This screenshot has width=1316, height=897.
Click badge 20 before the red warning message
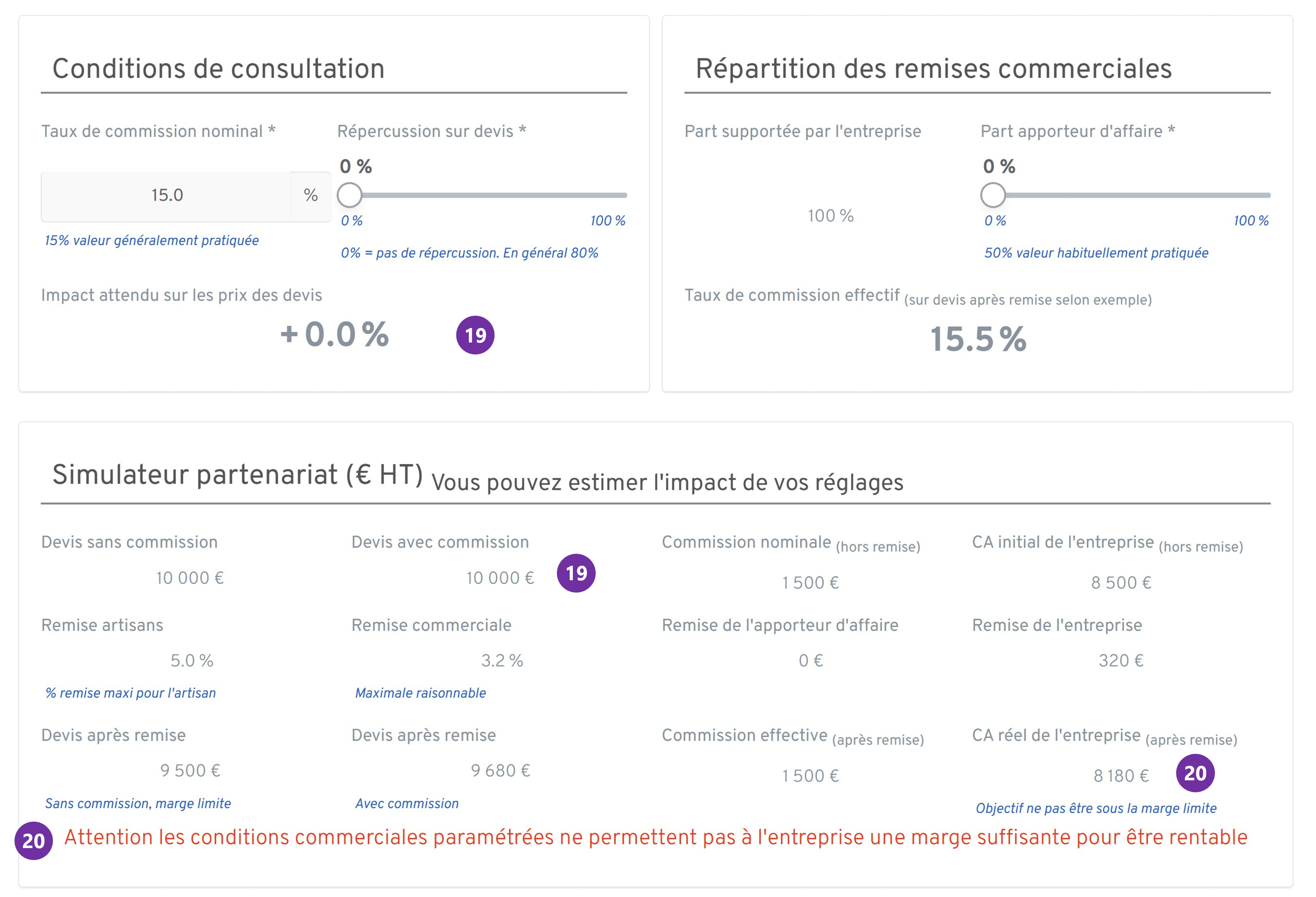click(x=33, y=841)
